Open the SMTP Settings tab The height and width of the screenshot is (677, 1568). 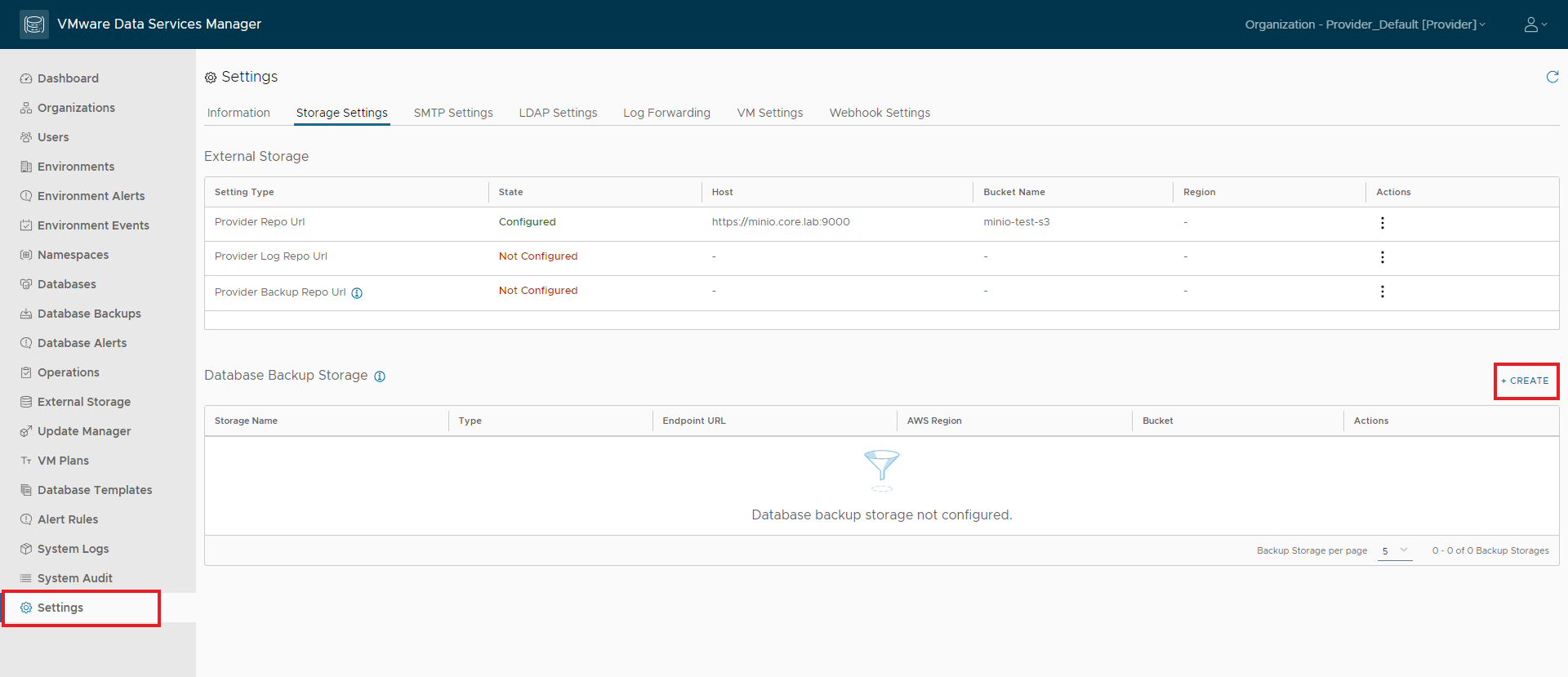click(453, 113)
